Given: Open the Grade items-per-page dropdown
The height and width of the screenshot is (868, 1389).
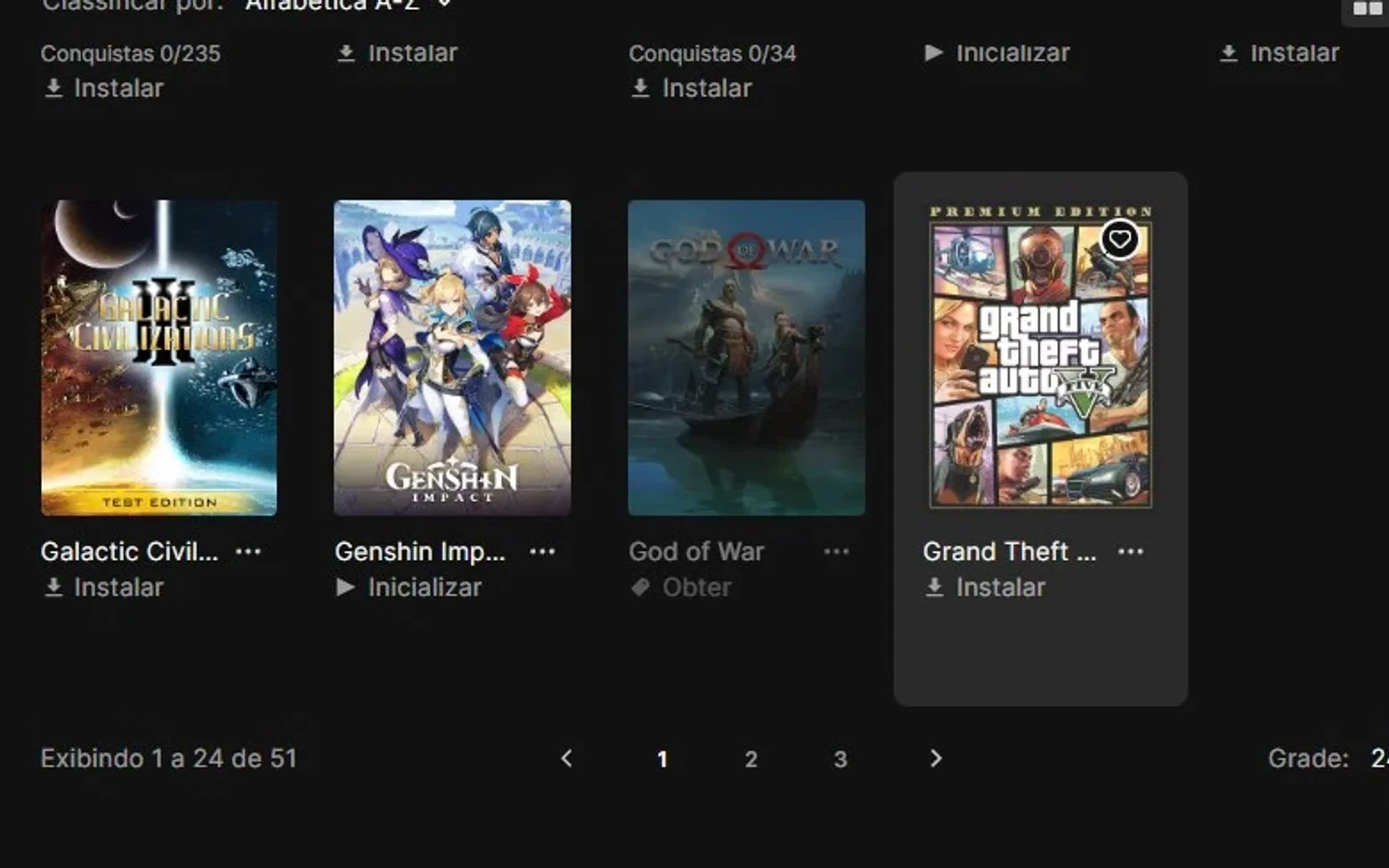Looking at the screenshot, I should 1379,758.
